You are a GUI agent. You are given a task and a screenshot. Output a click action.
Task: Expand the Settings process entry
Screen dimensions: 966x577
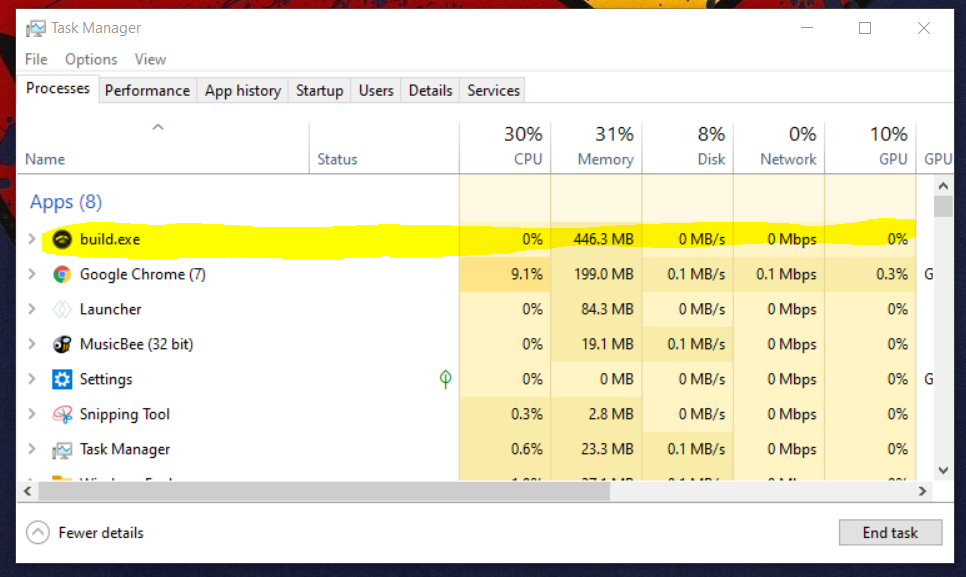click(31, 379)
